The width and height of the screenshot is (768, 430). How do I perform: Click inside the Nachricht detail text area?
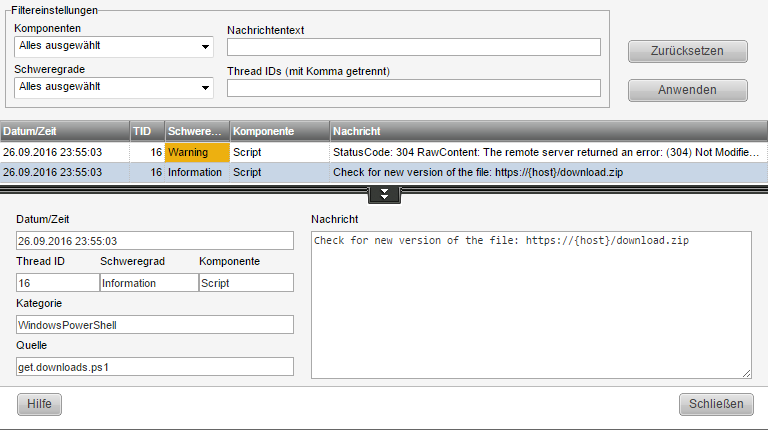click(x=531, y=305)
